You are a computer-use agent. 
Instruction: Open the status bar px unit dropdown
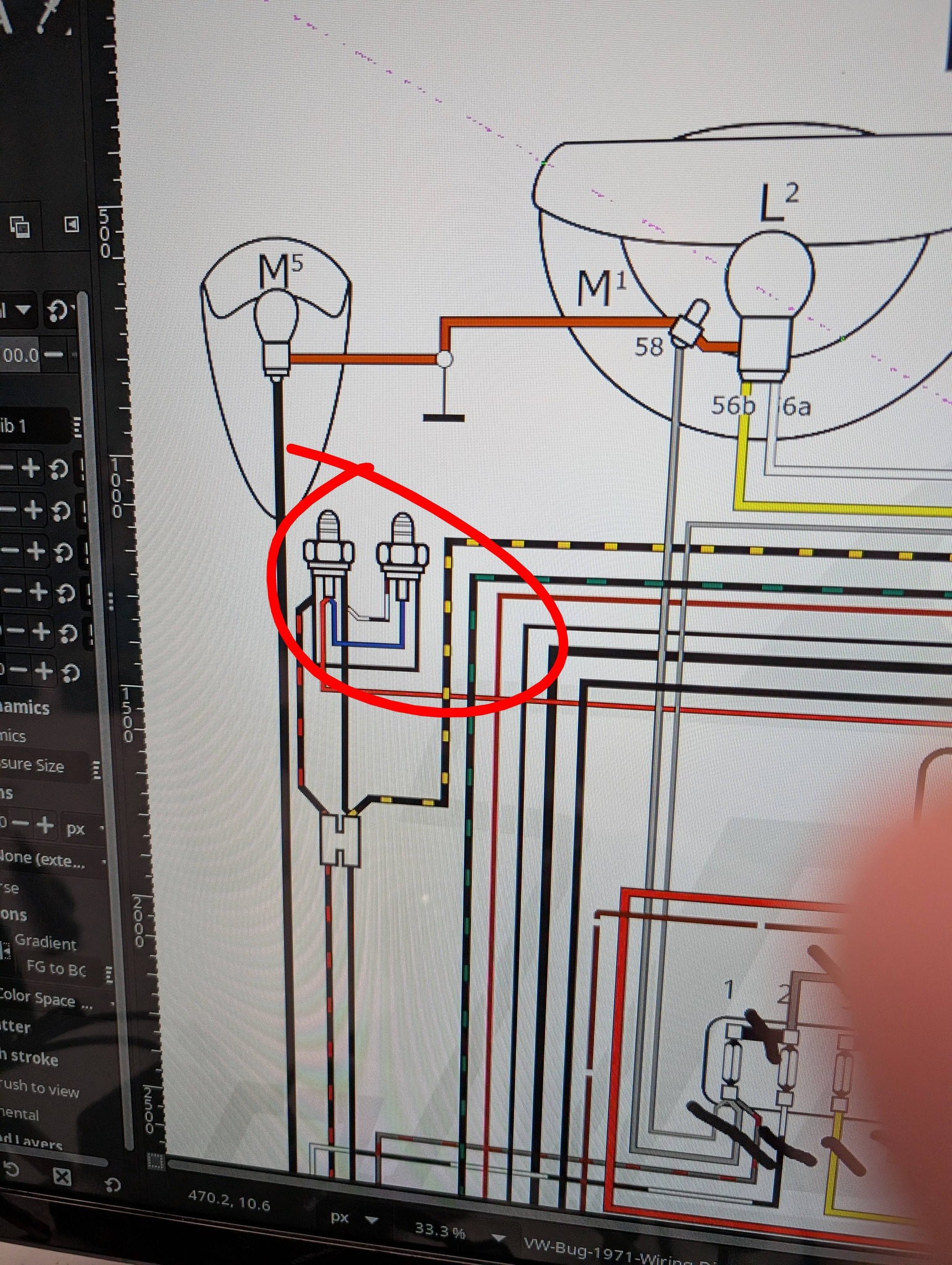click(x=354, y=1219)
